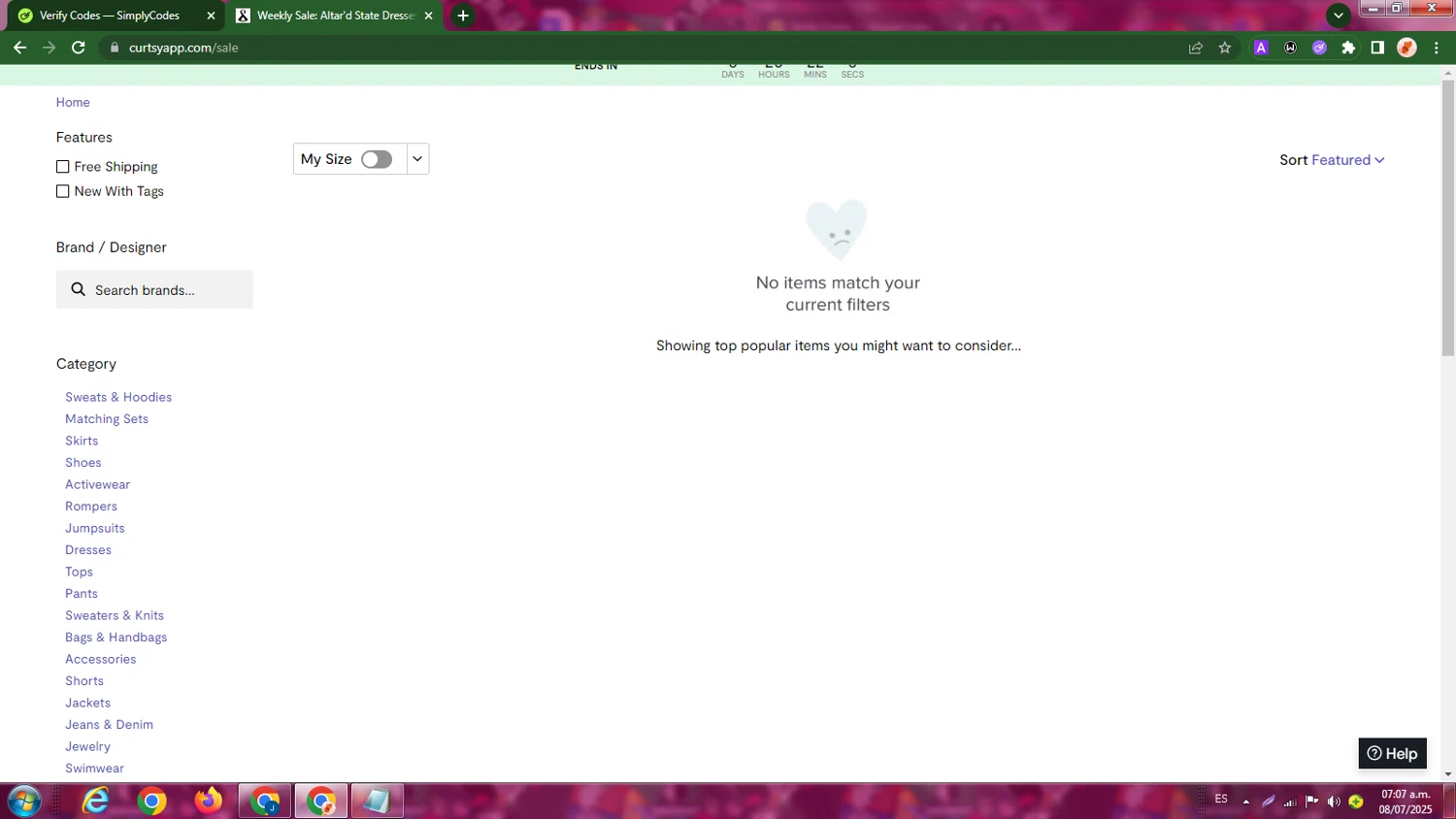
Task: Open the Chrome profile avatar
Action: tap(1406, 48)
